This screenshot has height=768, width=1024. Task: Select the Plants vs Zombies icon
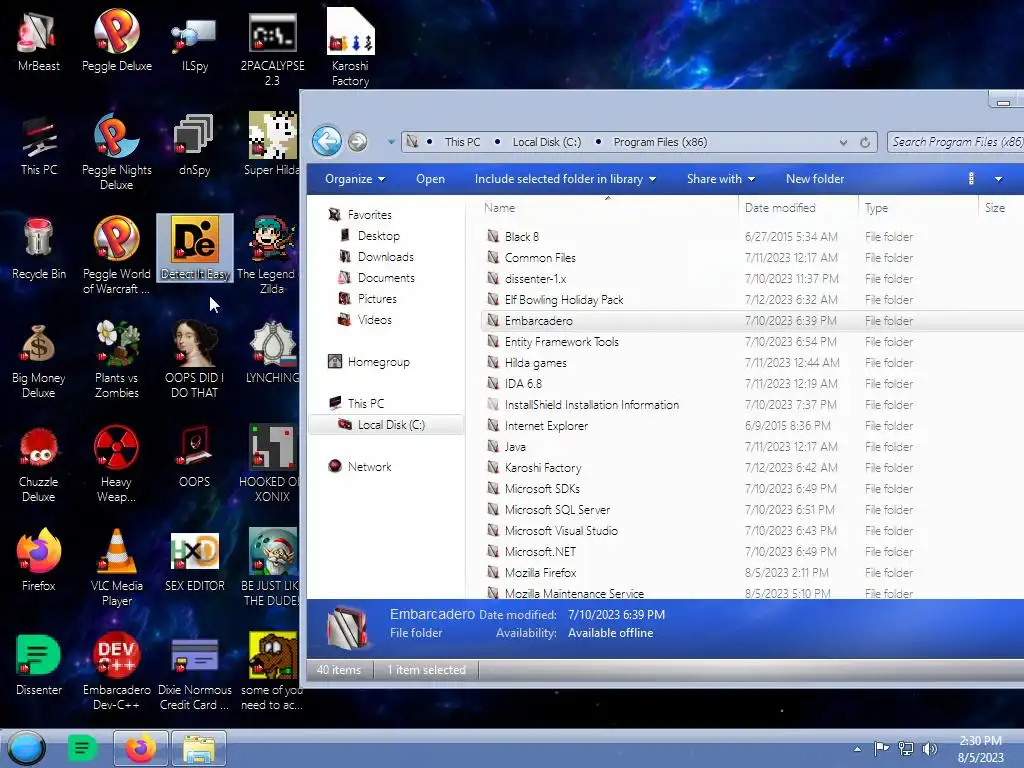pos(116,360)
